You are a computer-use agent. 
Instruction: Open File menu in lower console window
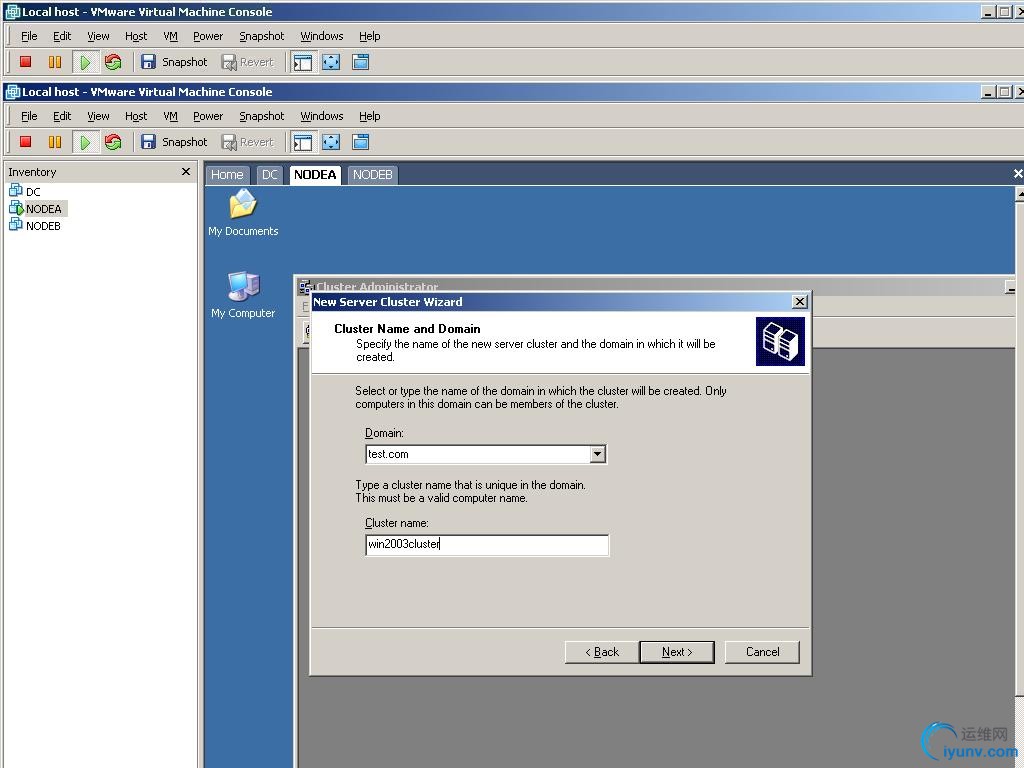29,116
